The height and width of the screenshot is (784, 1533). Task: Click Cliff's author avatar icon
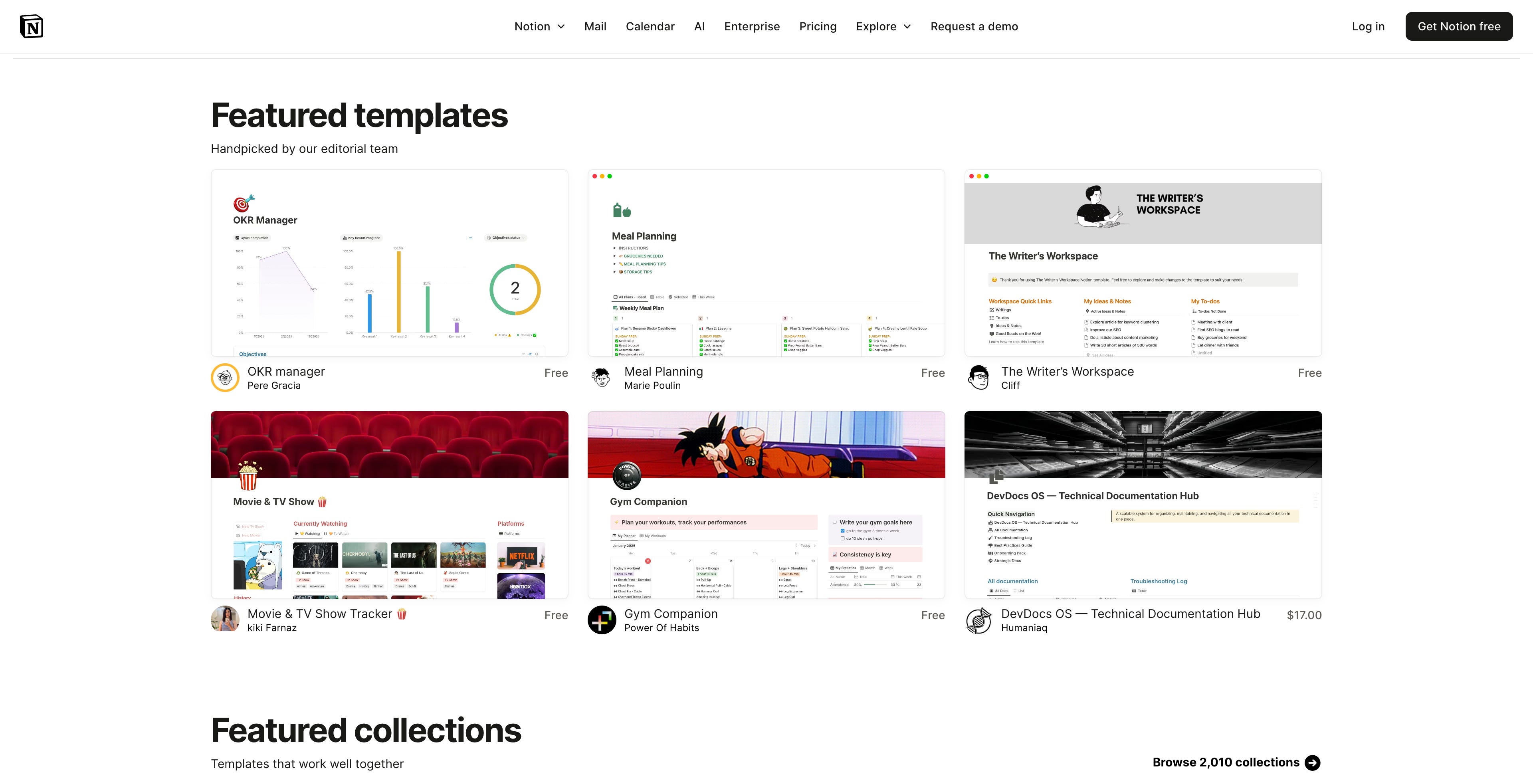pos(978,378)
